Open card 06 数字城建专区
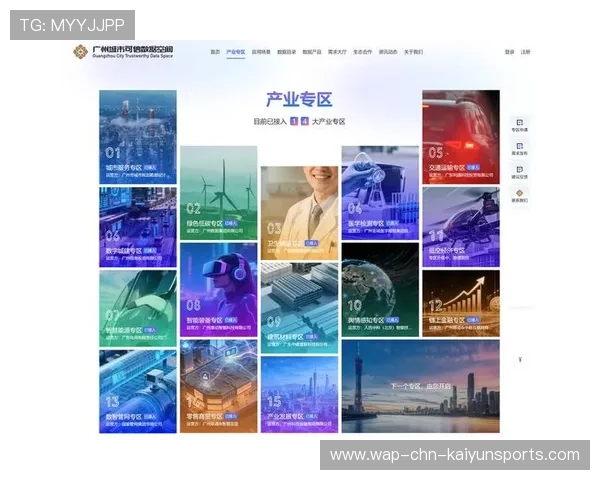This screenshot has height=480, width=600. pyautogui.click(x=138, y=227)
